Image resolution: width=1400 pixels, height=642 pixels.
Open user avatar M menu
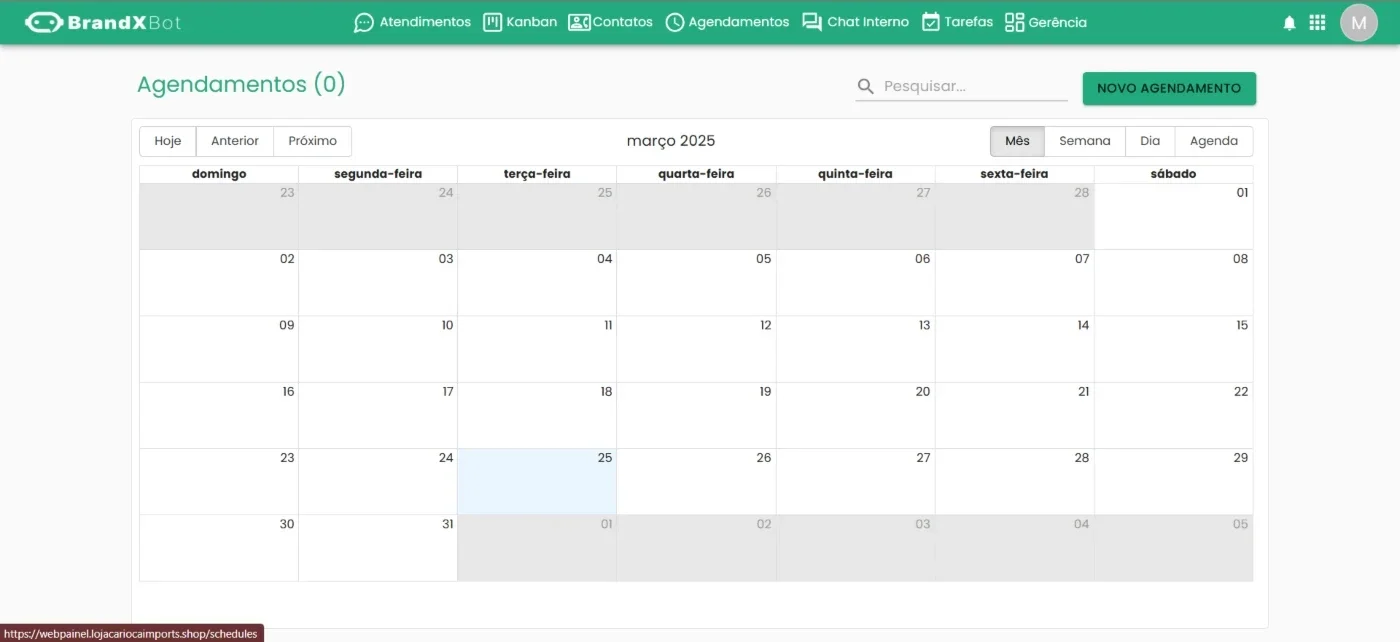pos(1359,23)
